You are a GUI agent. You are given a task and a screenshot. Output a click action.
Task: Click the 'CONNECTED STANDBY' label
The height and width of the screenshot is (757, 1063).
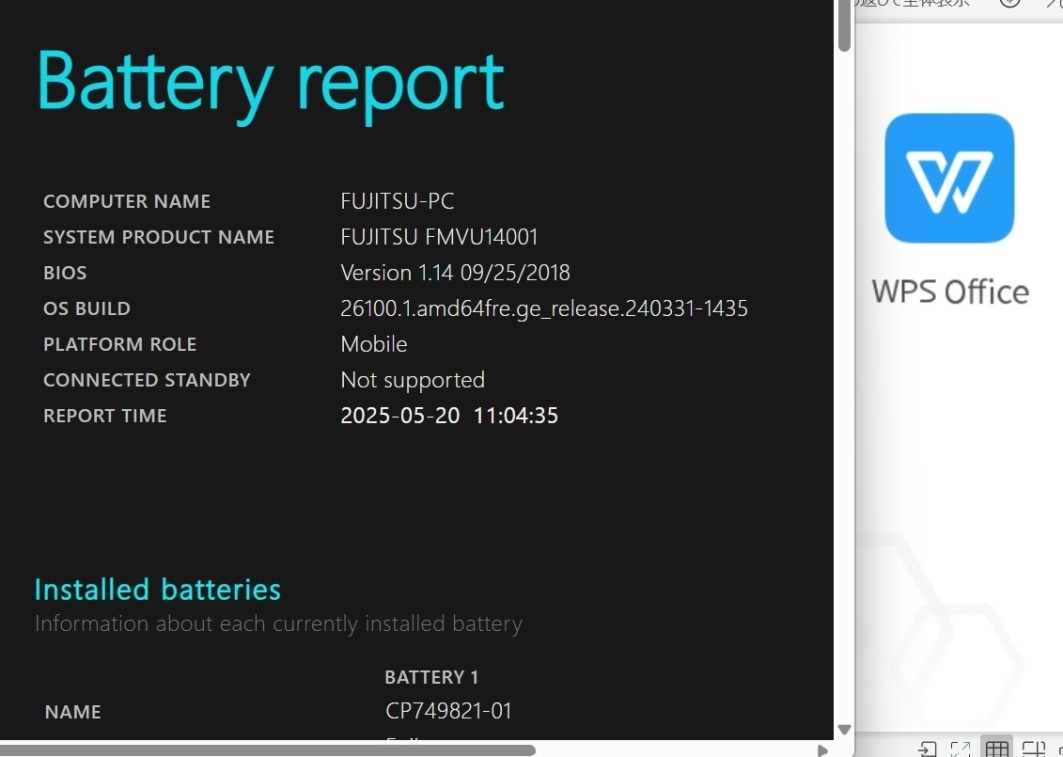pos(147,380)
